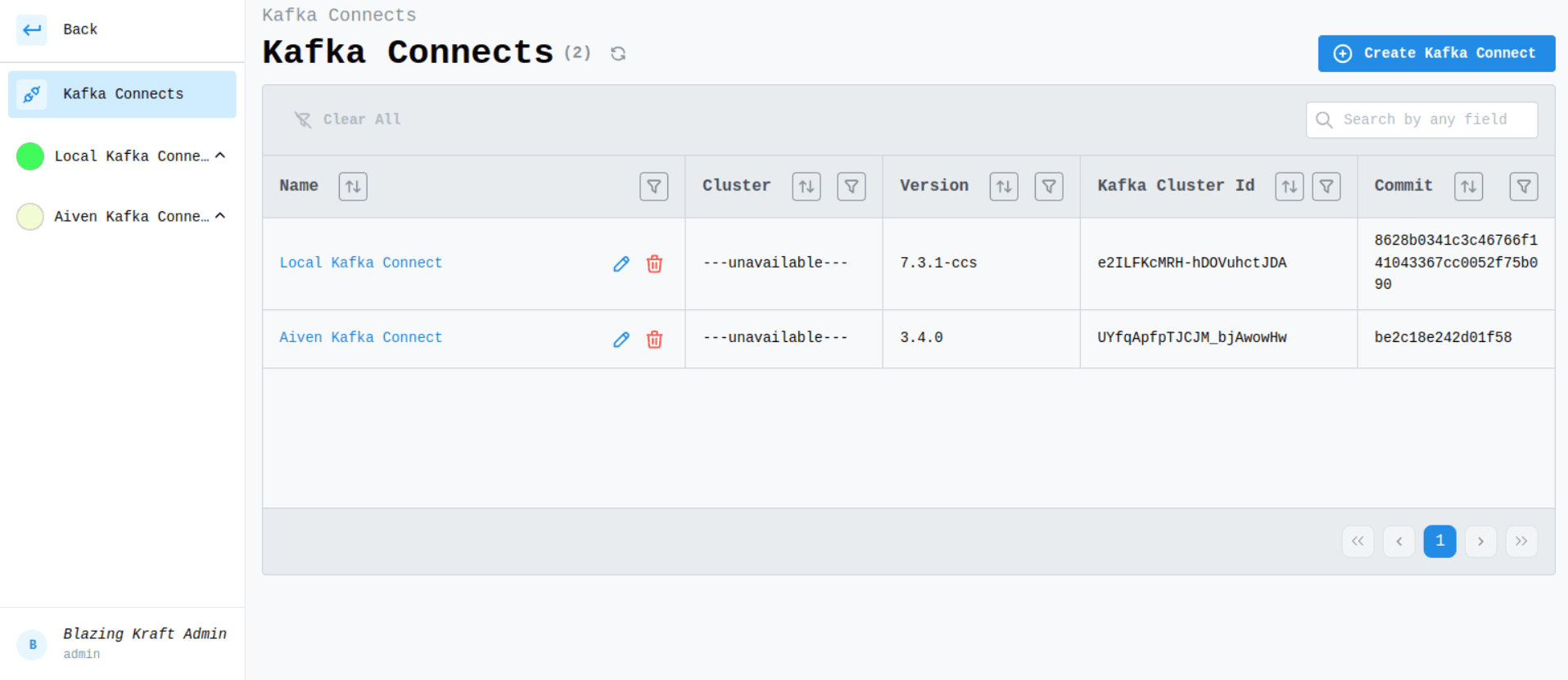Collapse Aiven Kafka Connect sidebar chevron
Viewport: 1568px width, 680px height.
[220, 216]
